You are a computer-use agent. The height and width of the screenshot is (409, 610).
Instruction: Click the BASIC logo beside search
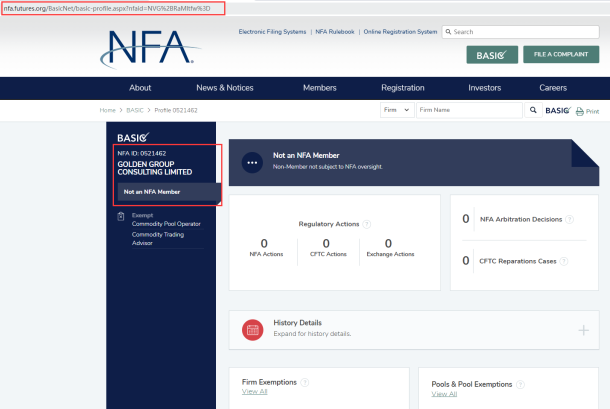(557, 110)
